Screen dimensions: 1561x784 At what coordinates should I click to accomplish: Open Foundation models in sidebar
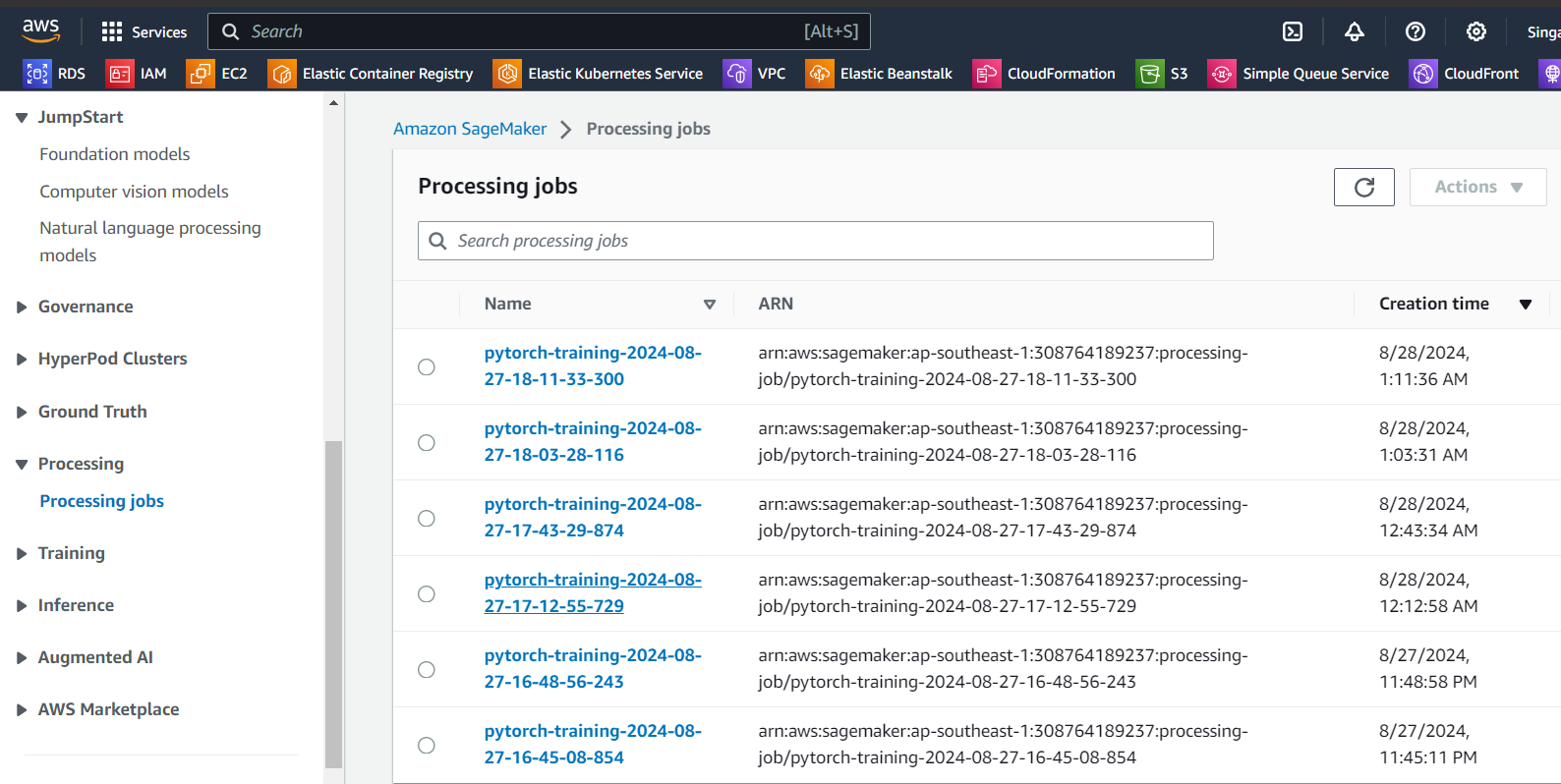coord(115,154)
